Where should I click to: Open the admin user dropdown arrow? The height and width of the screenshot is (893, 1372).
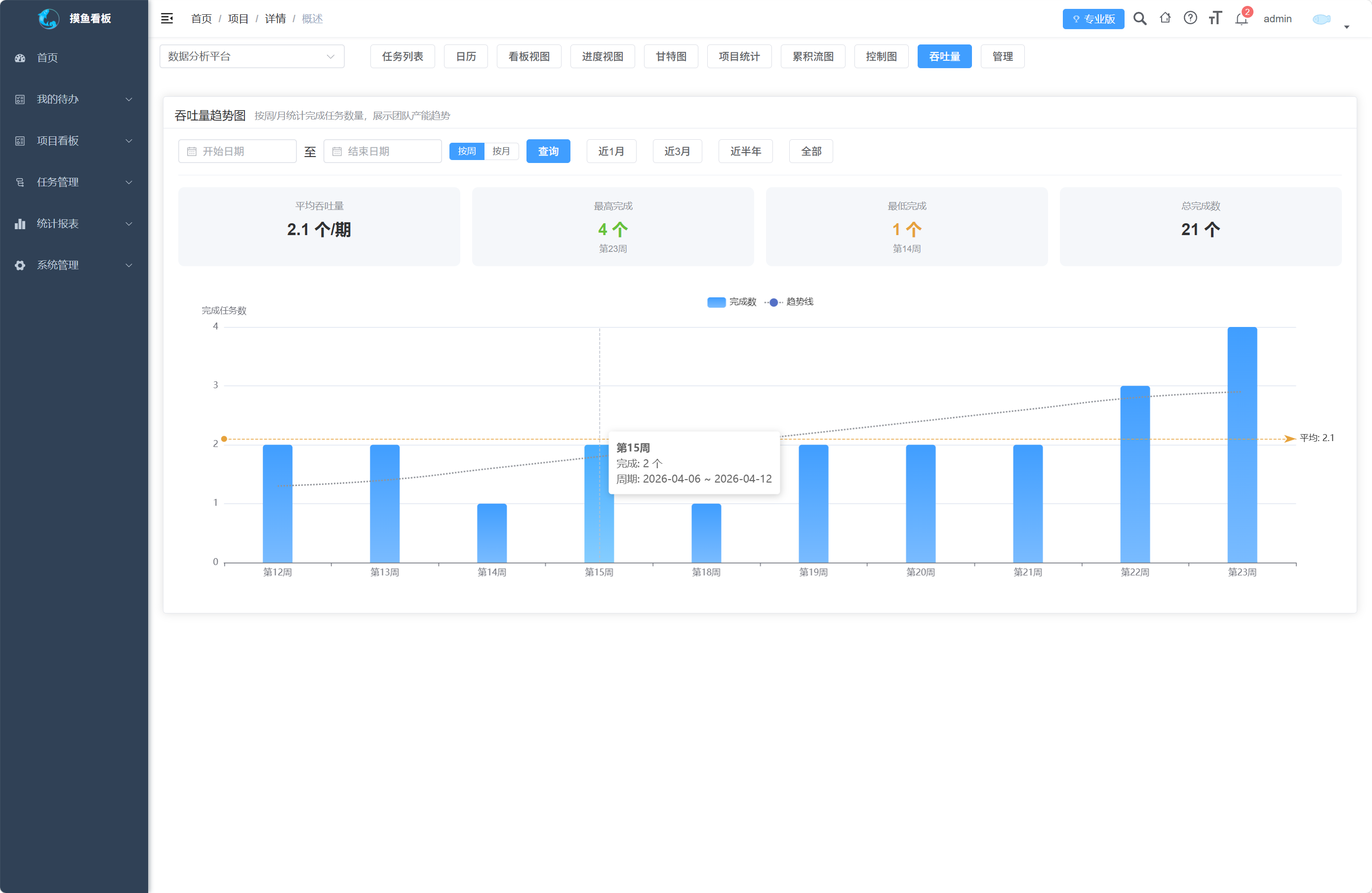[1347, 27]
